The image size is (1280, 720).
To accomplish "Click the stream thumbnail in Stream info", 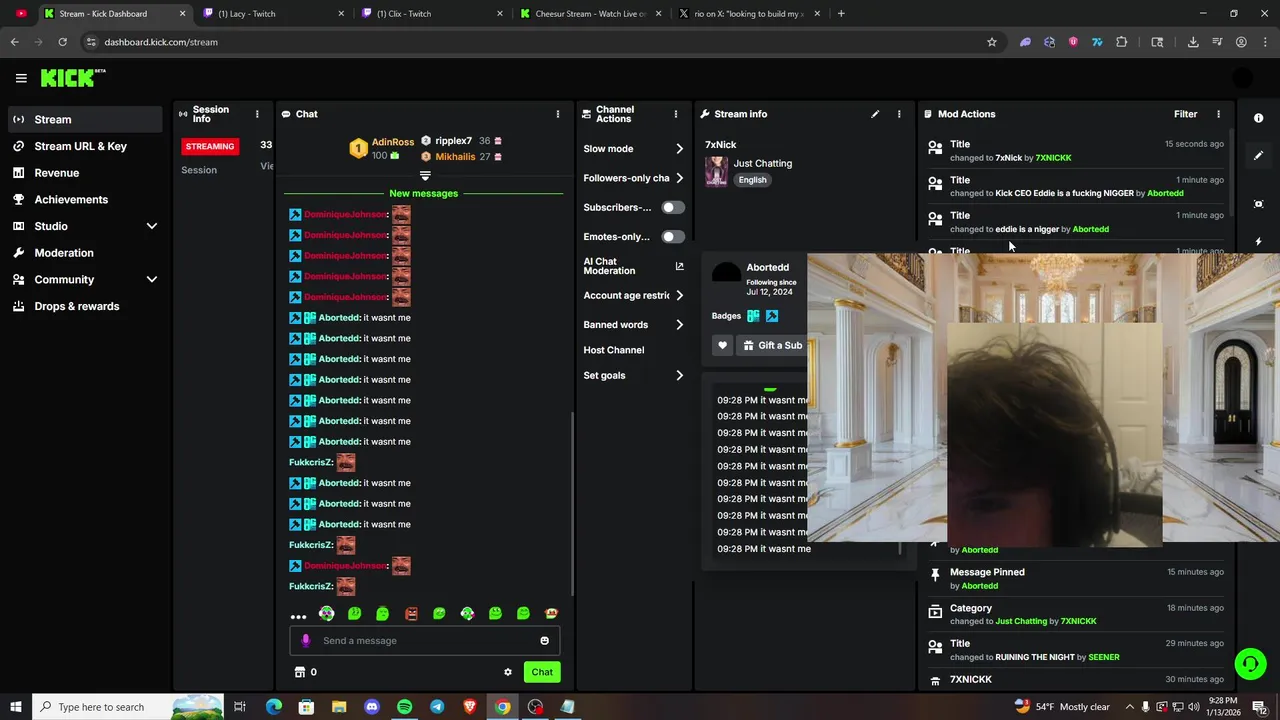I will pyautogui.click(x=716, y=171).
